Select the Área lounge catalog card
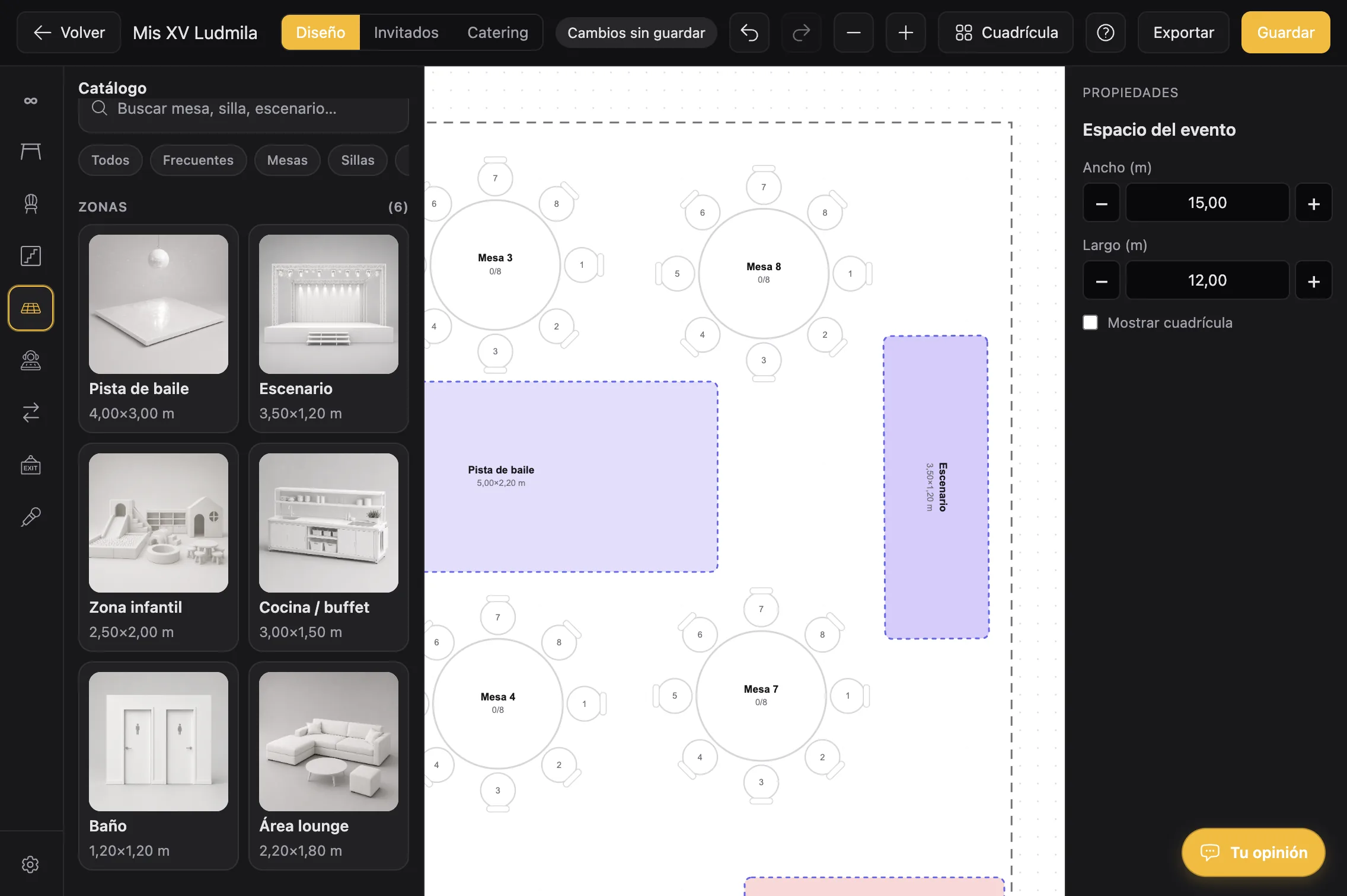 328,766
